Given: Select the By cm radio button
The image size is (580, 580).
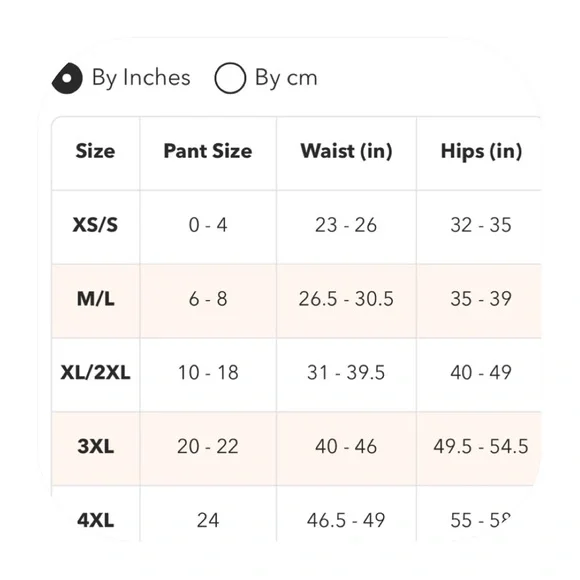Looking at the screenshot, I should click(230, 78).
